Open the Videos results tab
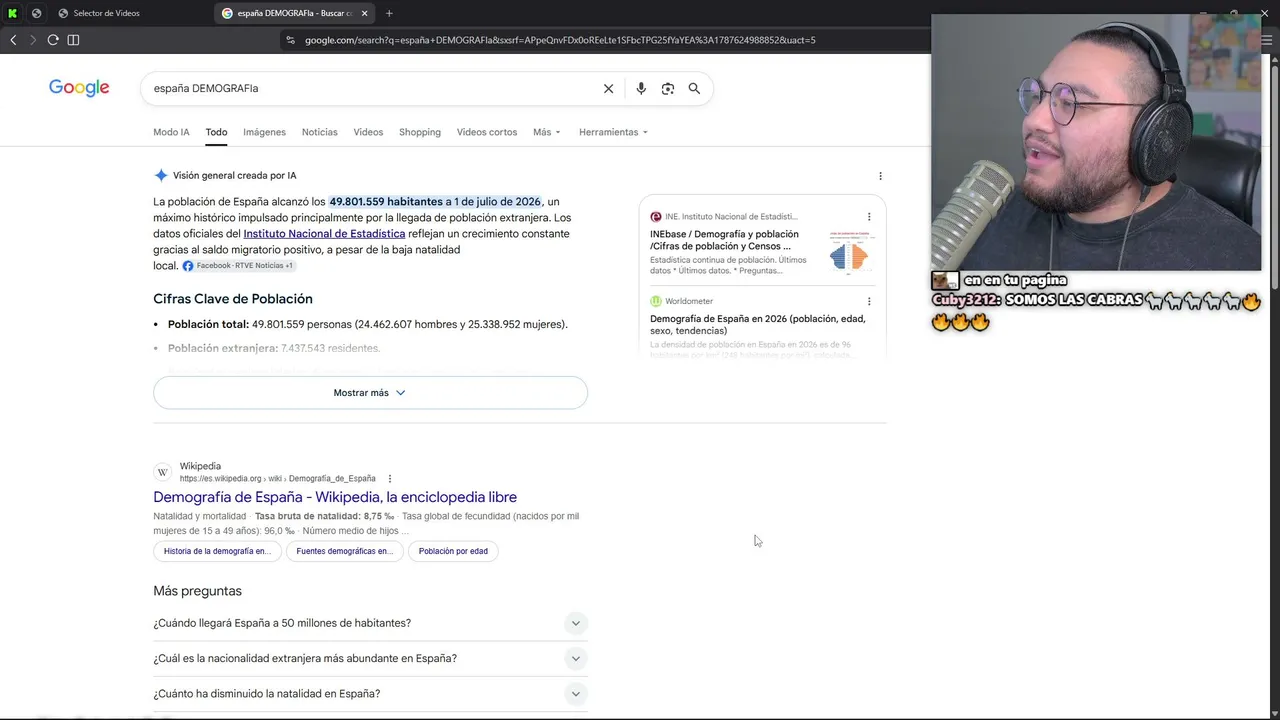This screenshot has width=1280, height=720. 368,132
